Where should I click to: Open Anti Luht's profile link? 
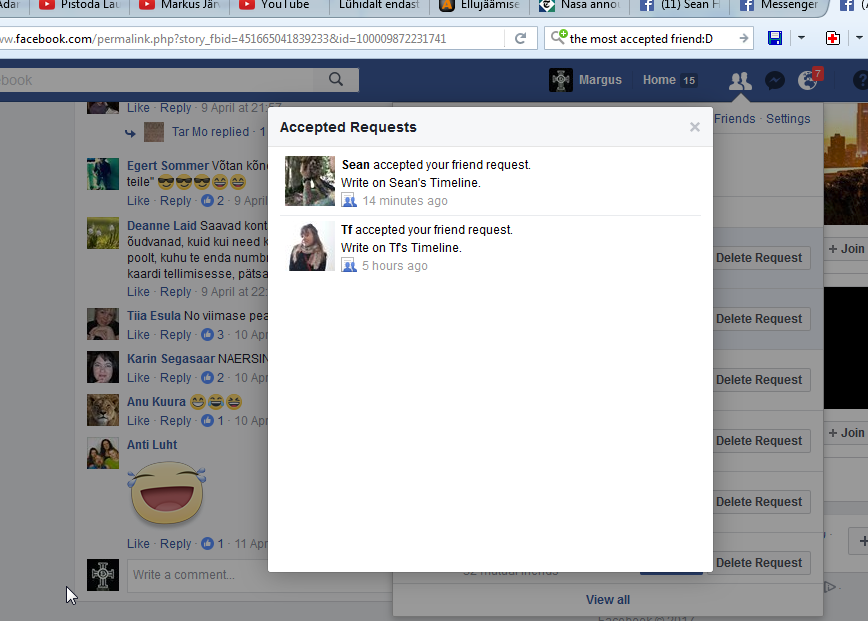pyautogui.click(x=152, y=444)
